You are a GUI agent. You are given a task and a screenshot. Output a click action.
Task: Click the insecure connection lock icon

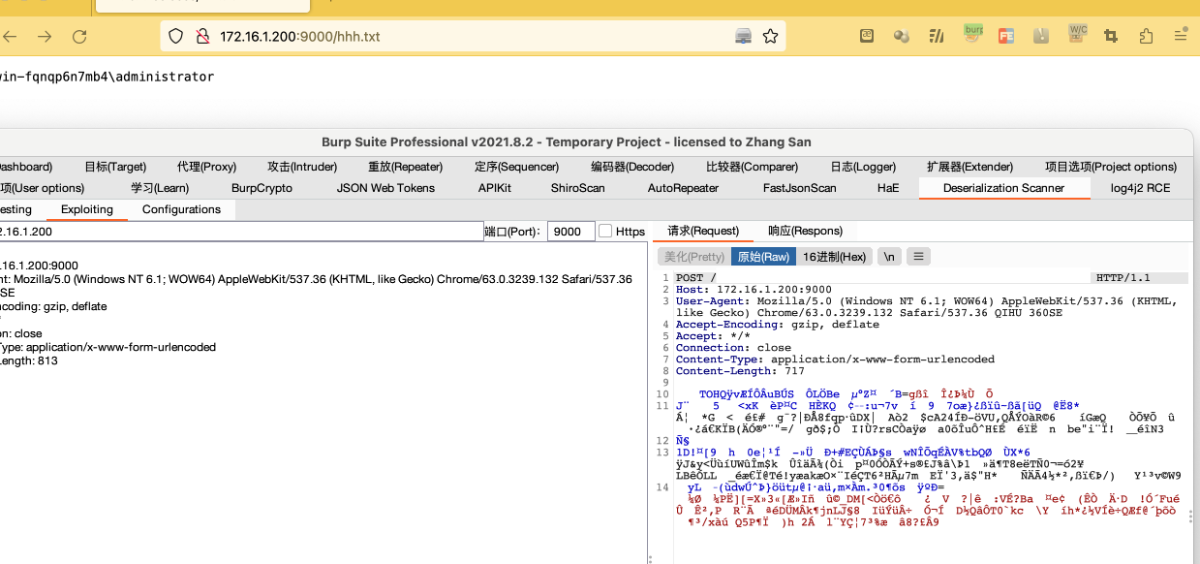point(202,36)
